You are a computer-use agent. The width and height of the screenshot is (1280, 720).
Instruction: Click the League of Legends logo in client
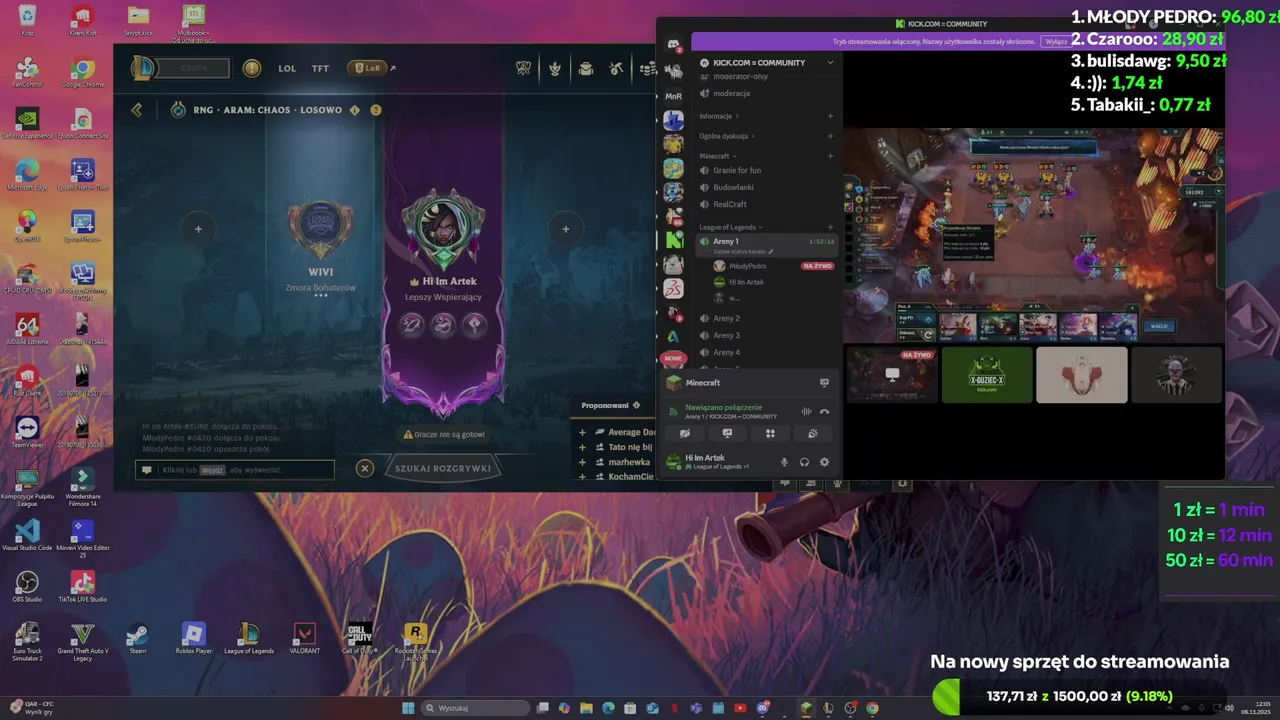coord(144,68)
